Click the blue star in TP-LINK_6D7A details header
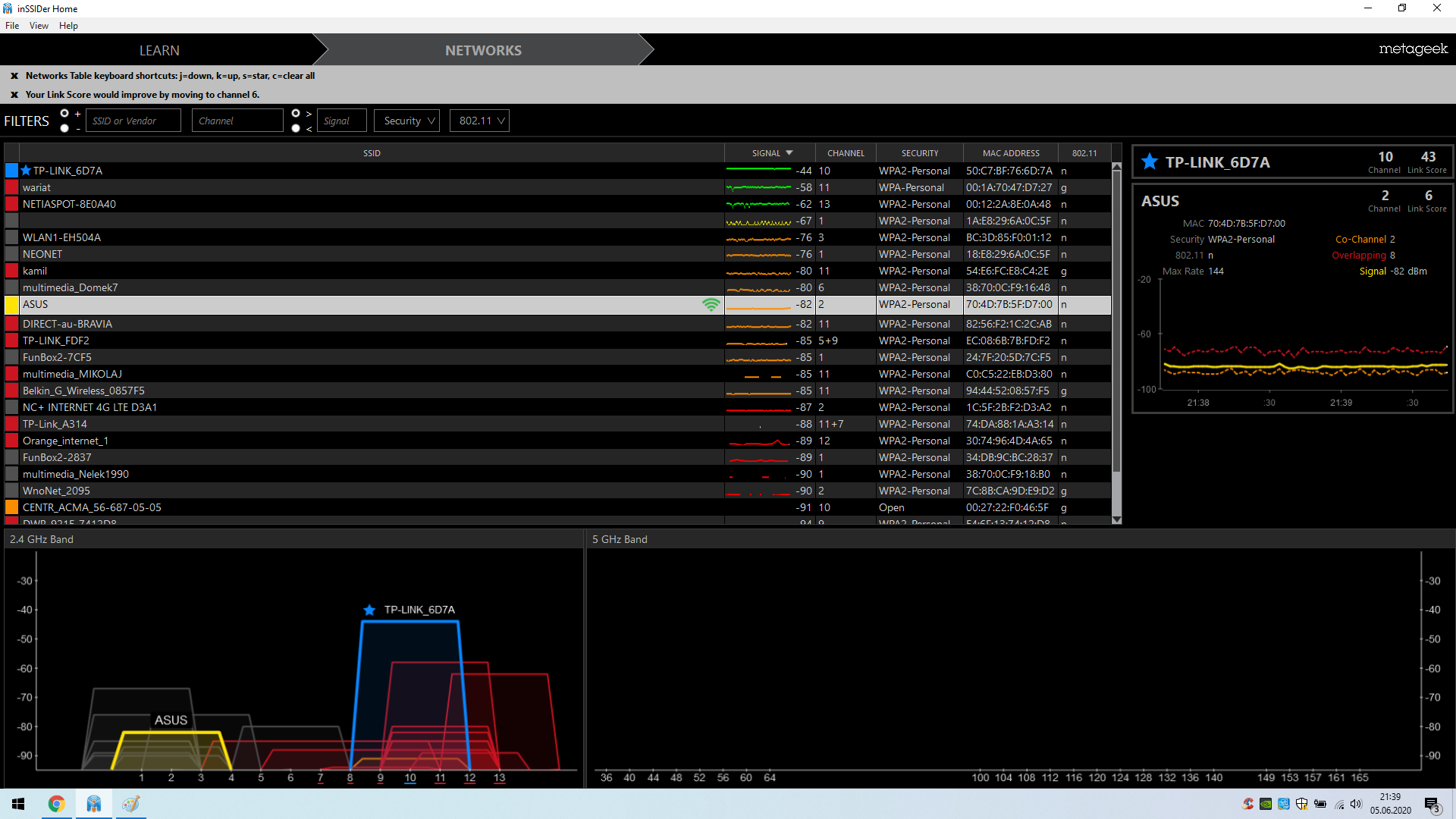The height and width of the screenshot is (819, 1456). [x=1150, y=162]
